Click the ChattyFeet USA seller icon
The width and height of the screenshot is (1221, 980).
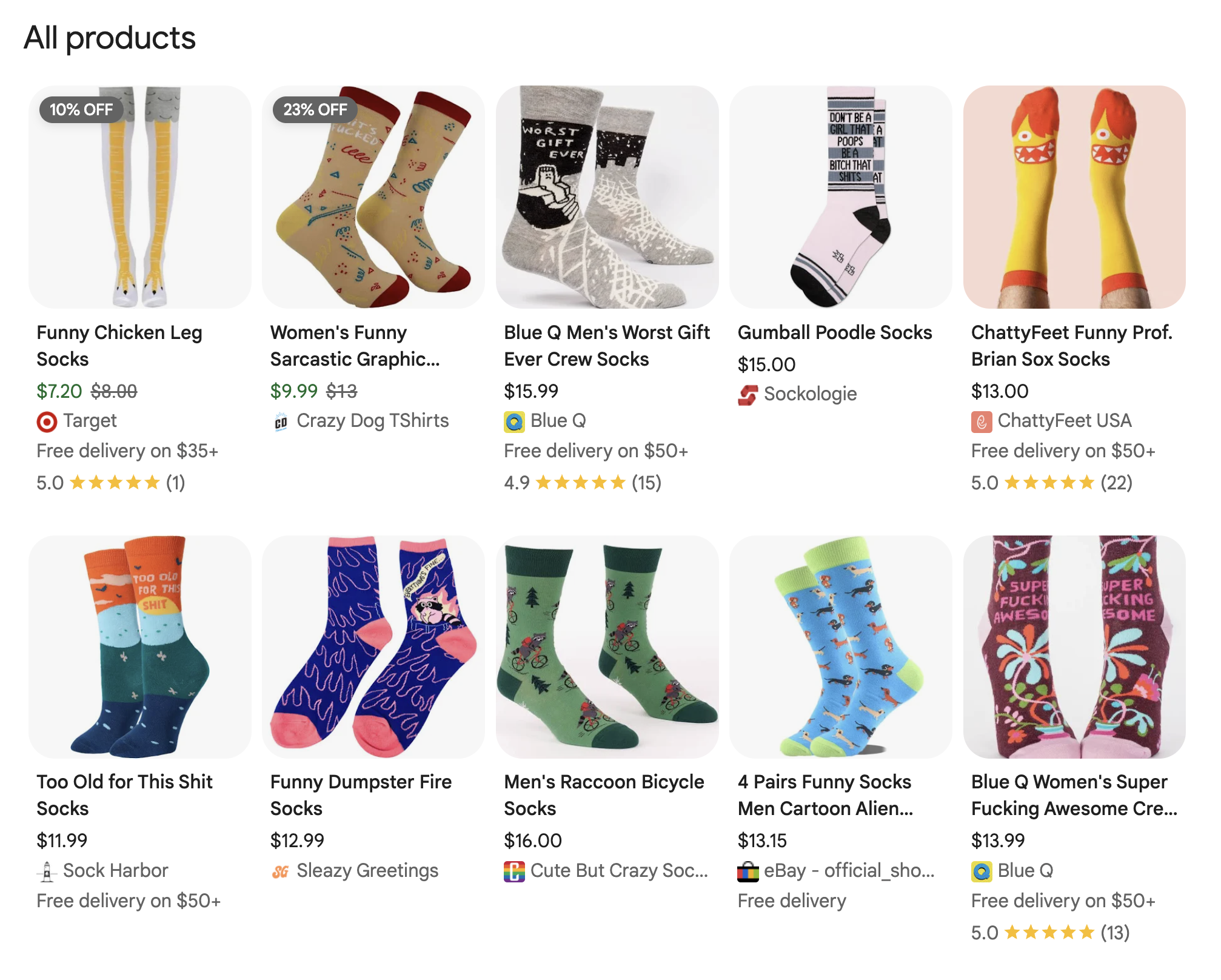pos(981,421)
